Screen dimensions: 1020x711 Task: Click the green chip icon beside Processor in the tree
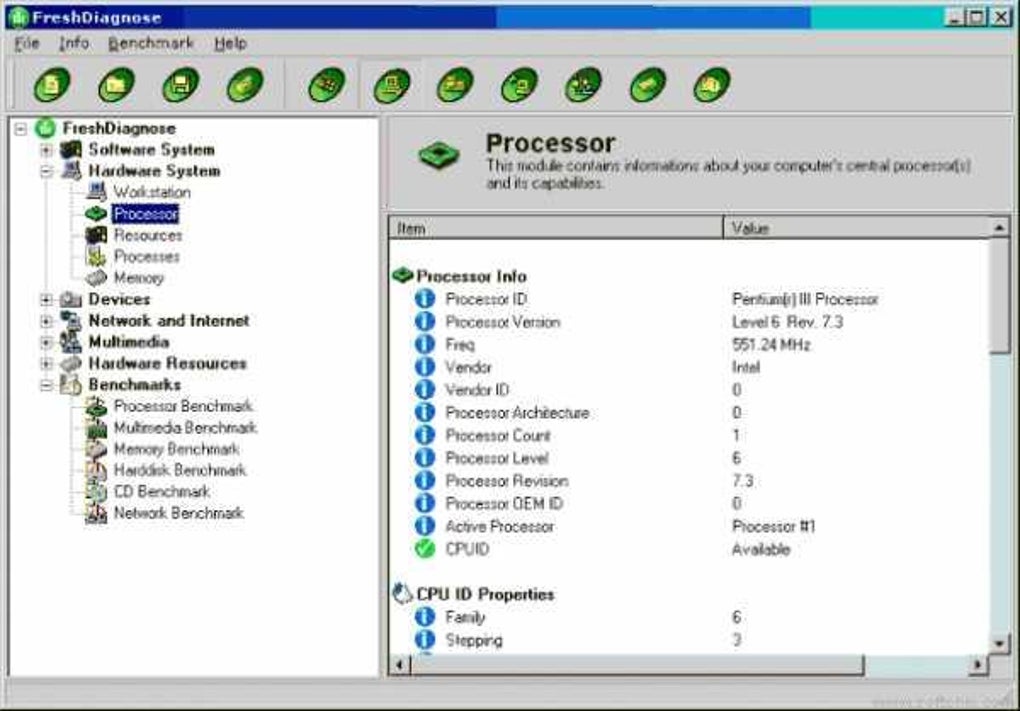pyautogui.click(x=96, y=213)
